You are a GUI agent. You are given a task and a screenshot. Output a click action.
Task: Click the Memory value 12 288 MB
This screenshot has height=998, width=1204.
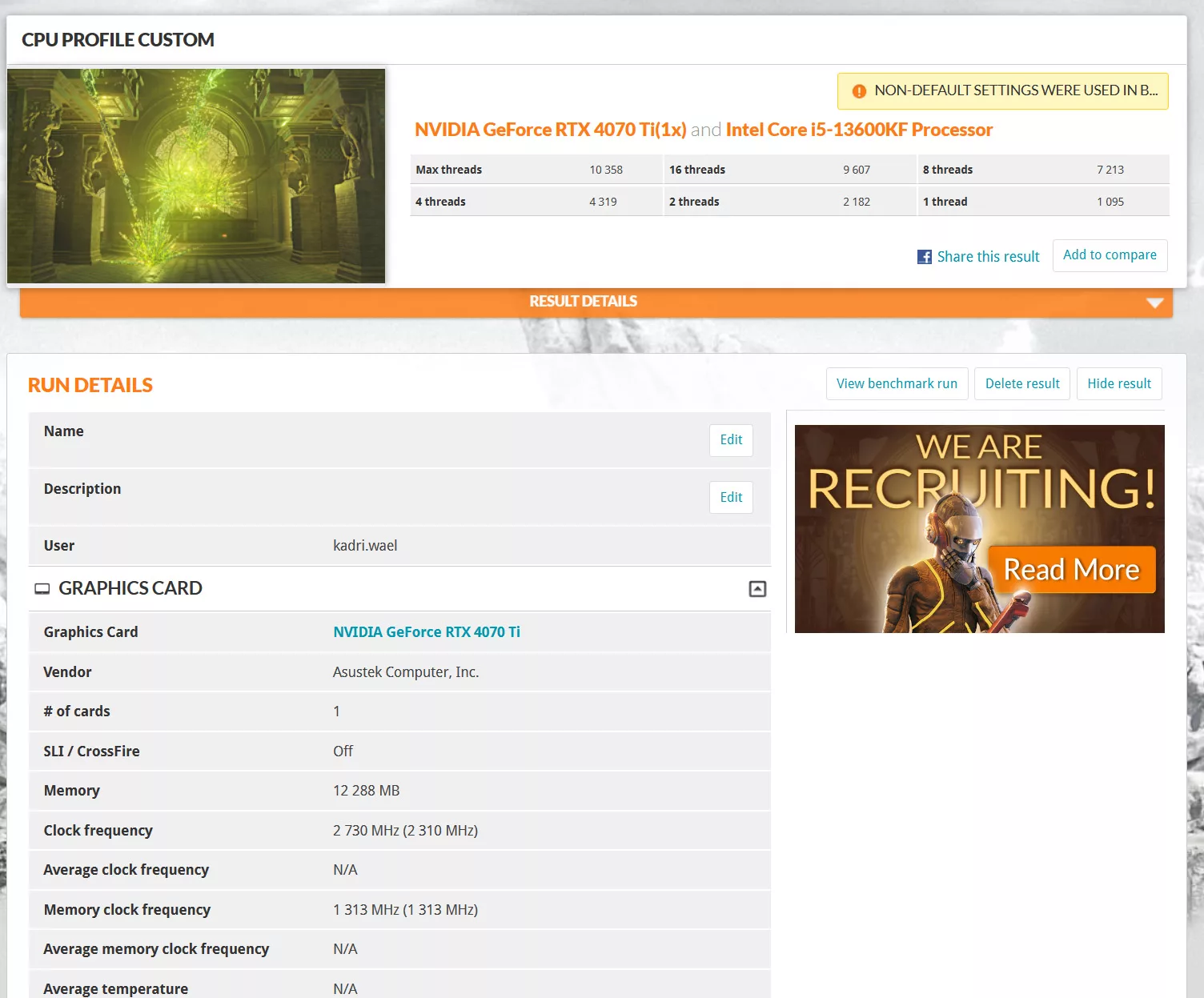click(366, 791)
